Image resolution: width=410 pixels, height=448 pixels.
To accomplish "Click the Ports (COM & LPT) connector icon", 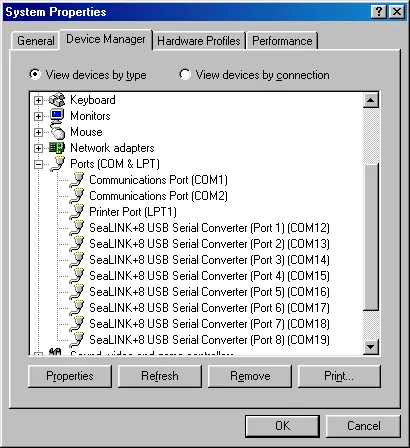I will [57, 163].
